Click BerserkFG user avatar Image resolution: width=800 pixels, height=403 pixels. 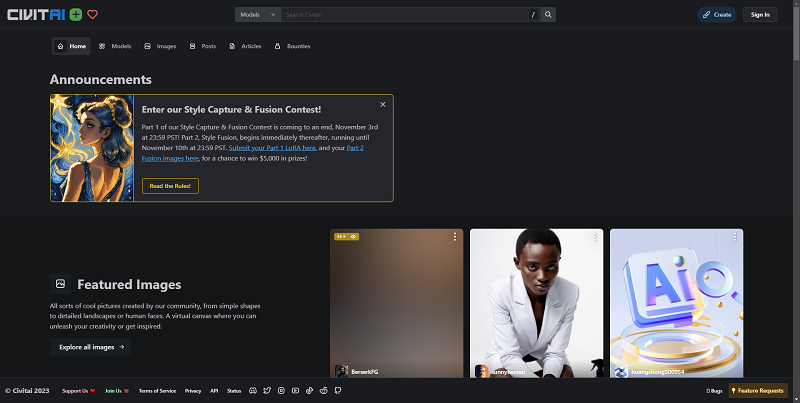pos(341,371)
